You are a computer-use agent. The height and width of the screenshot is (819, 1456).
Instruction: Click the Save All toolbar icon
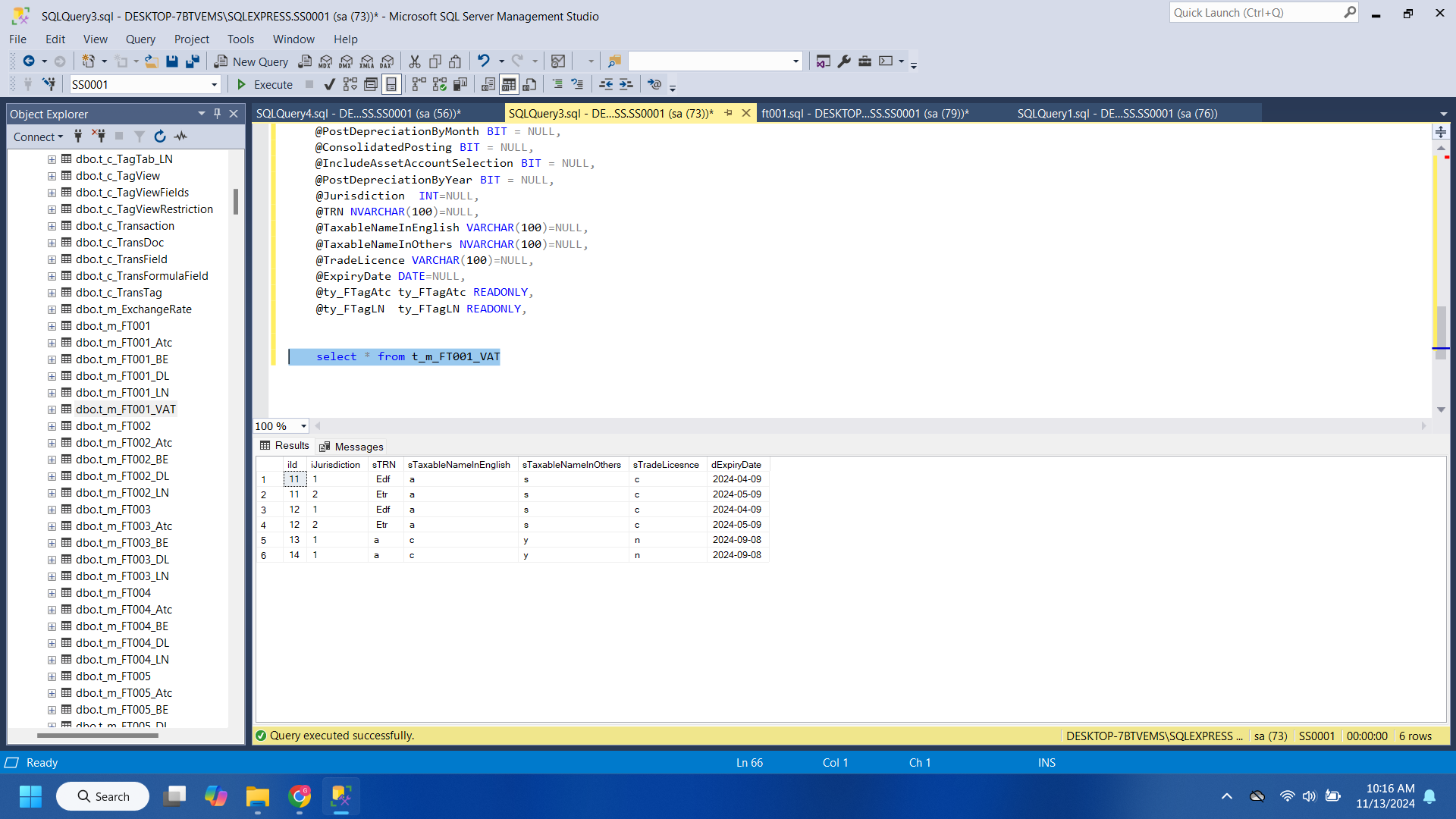pos(193,61)
